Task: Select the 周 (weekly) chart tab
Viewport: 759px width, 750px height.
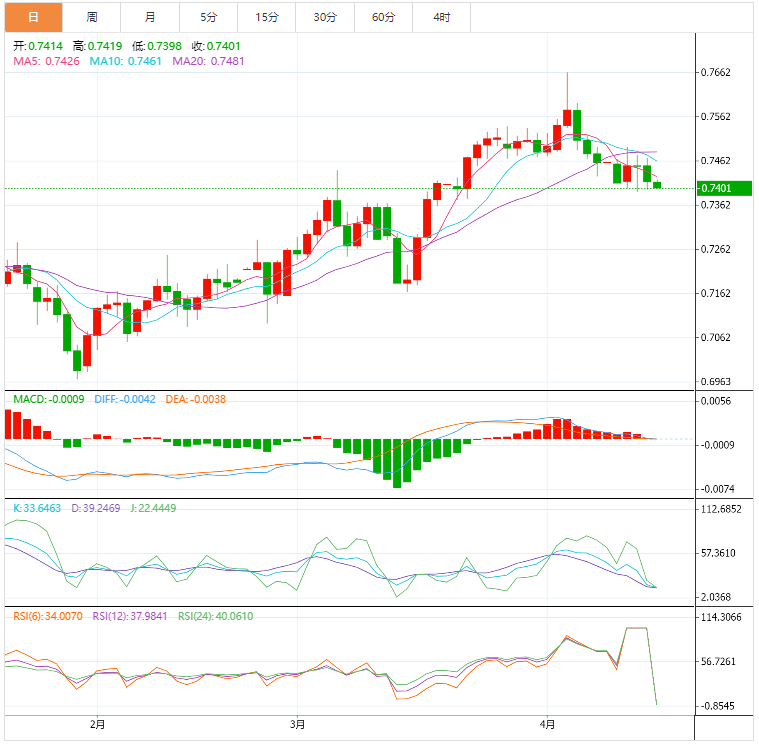Action: (x=92, y=17)
